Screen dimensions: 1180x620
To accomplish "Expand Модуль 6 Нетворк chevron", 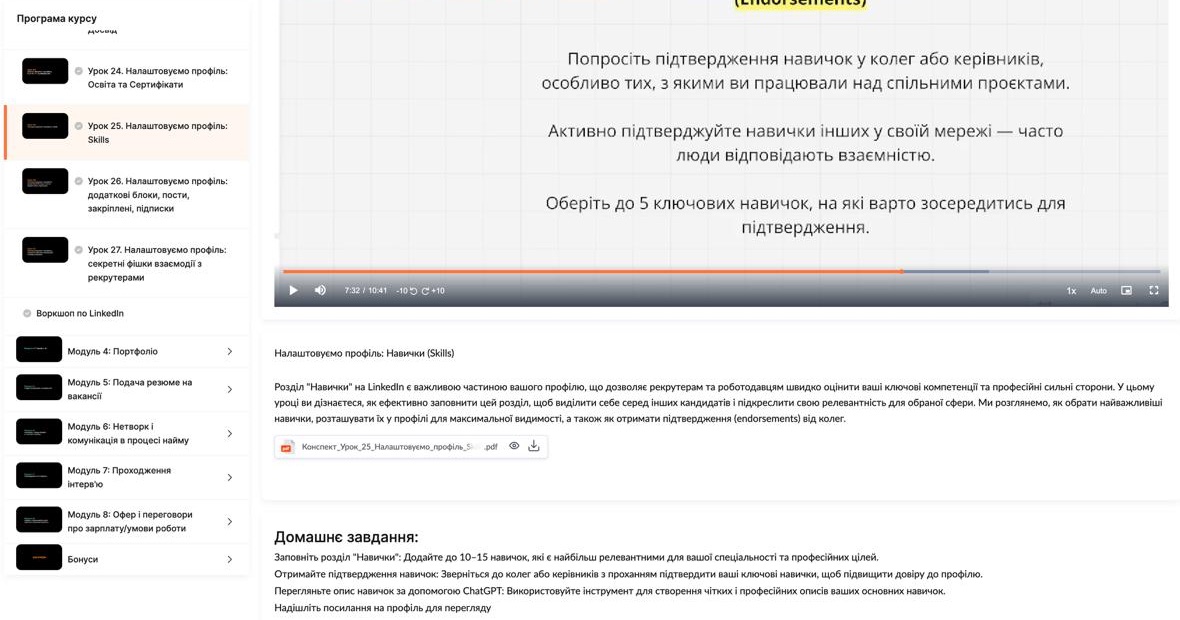I will [230, 433].
